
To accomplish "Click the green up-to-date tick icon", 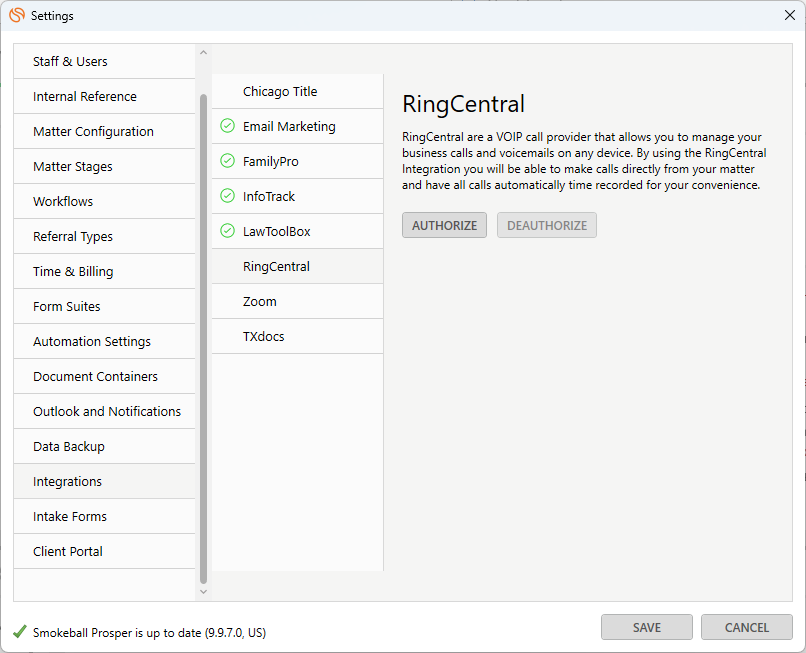I will click(20, 631).
